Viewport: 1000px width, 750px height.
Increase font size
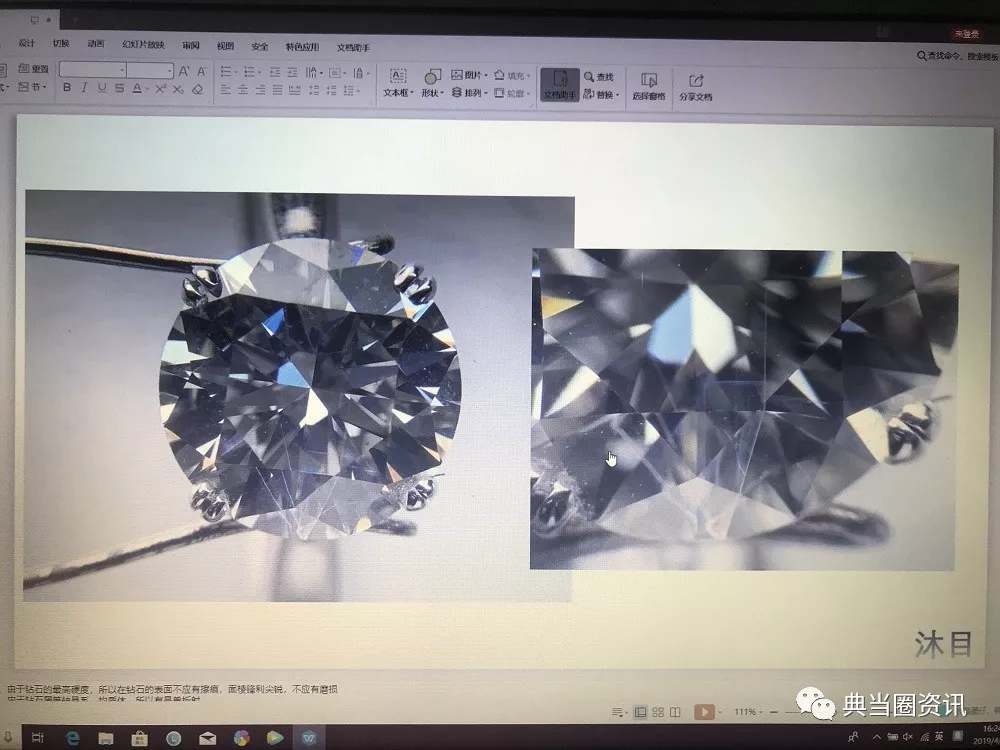[184, 71]
